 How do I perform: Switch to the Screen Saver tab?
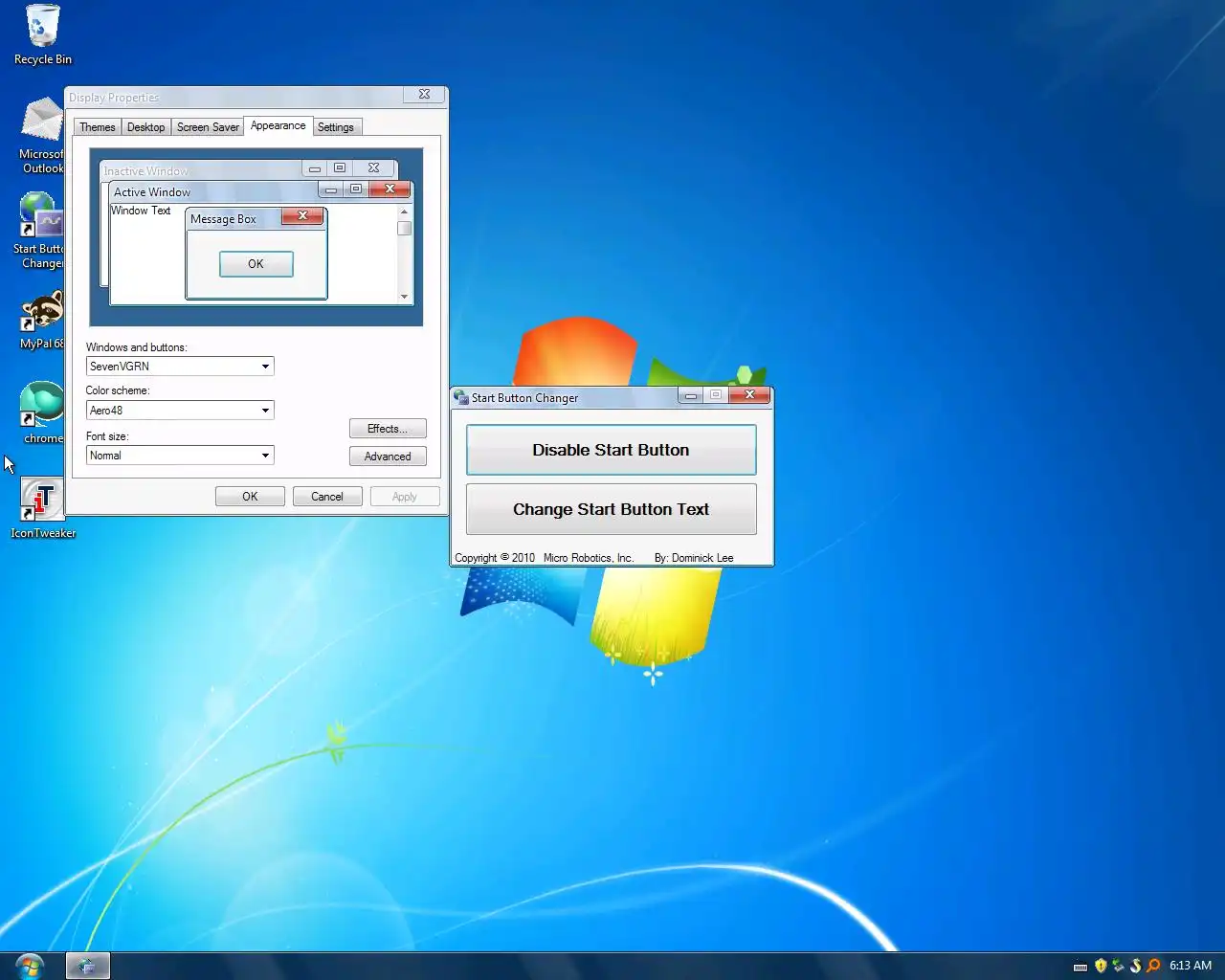point(208,127)
